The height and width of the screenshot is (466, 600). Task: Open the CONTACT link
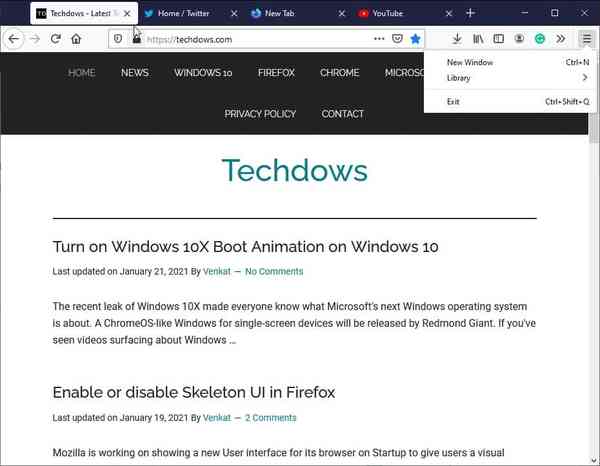(342, 114)
